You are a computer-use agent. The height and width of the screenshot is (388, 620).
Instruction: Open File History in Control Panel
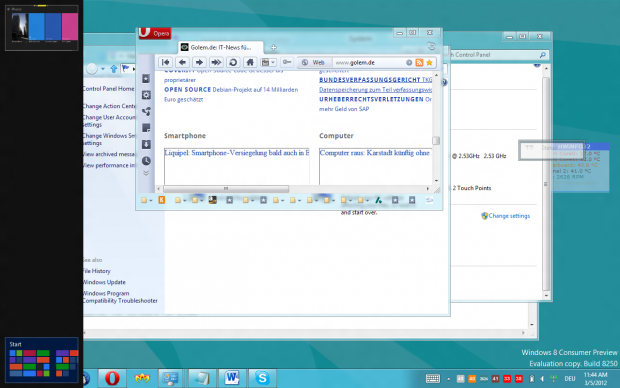[x=97, y=271]
